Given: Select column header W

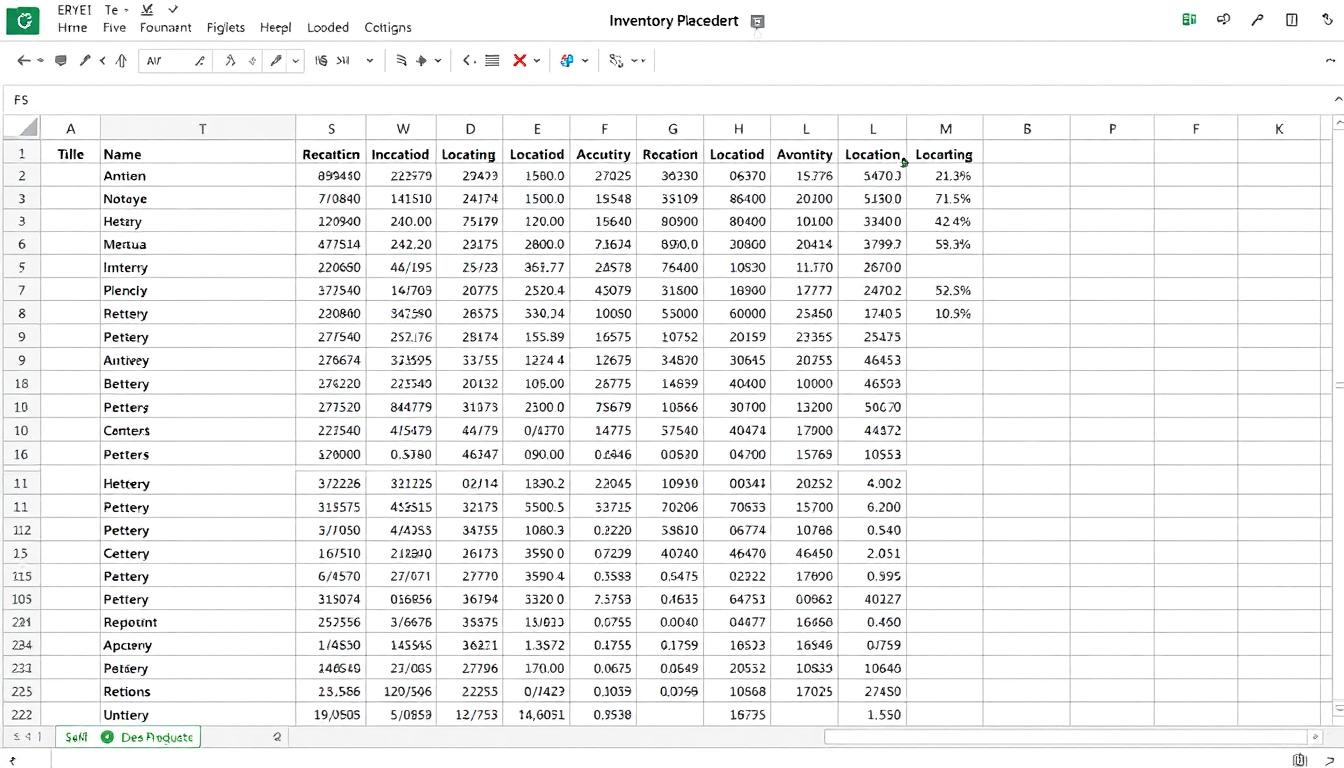Looking at the screenshot, I should pos(402,128).
